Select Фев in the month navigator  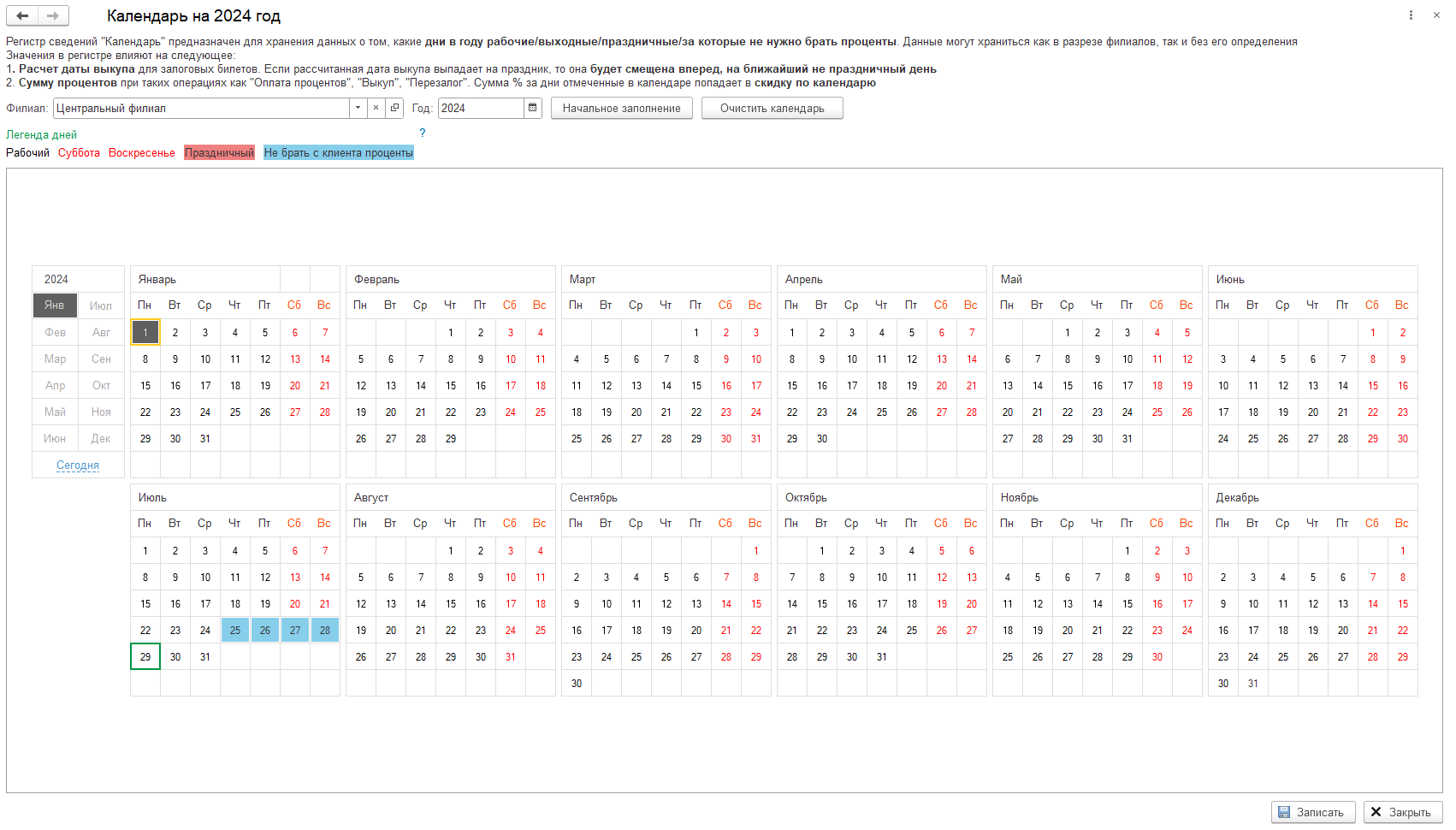[55, 332]
